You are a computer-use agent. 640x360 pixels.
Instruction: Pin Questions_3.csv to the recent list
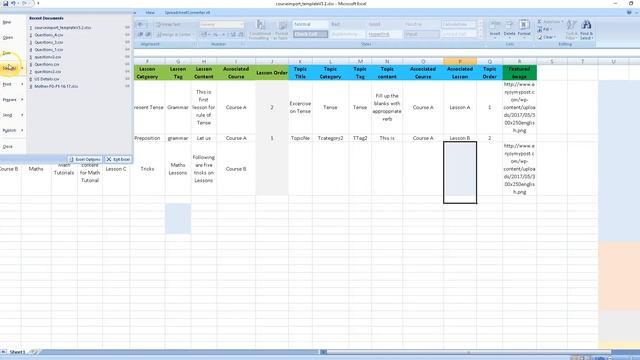point(127,42)
